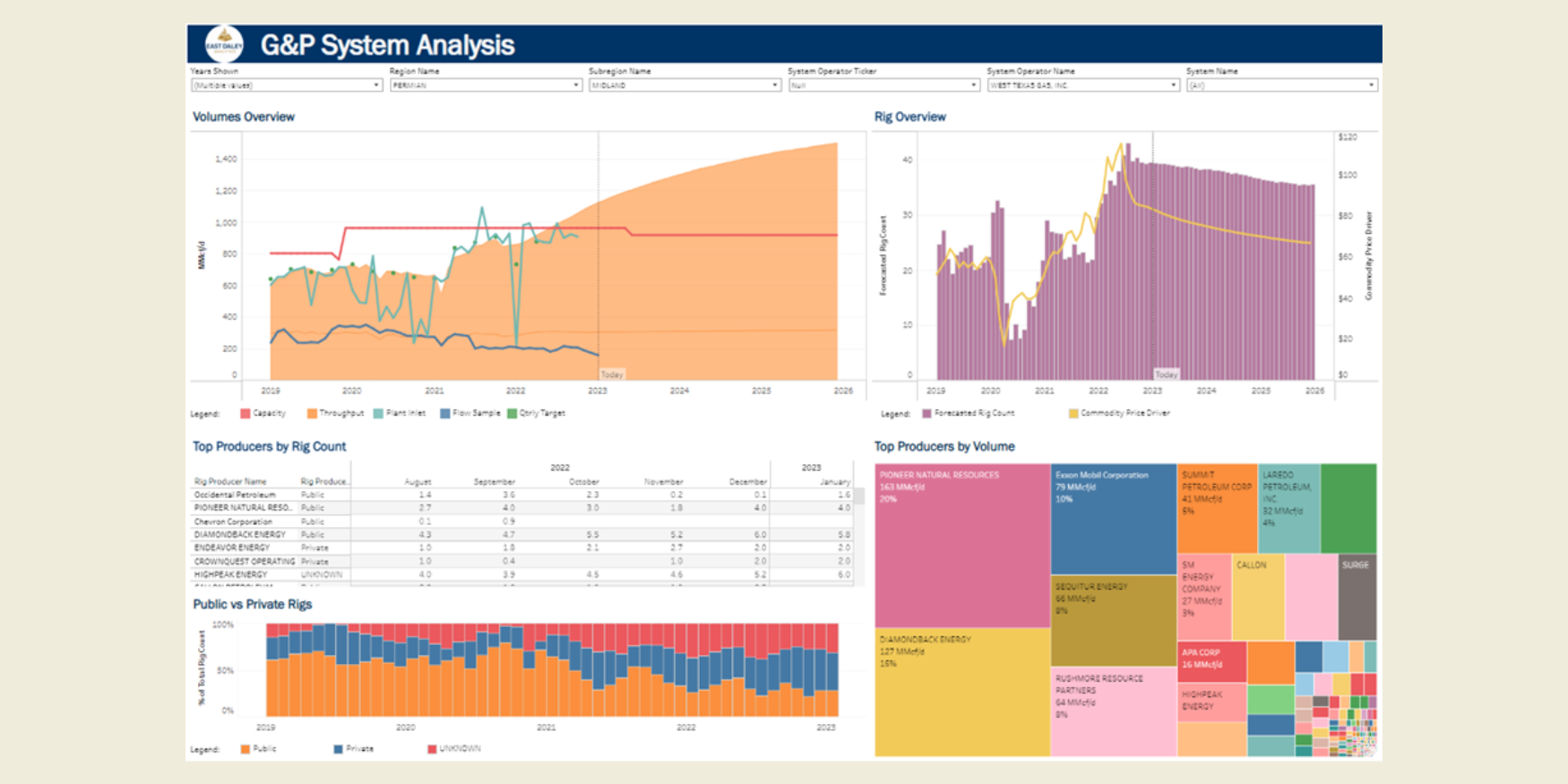The width and height of the screenshot is (1568, 784).
Task: Click HighPeak Energy's January value 6.0
Action: click(844, 574)
